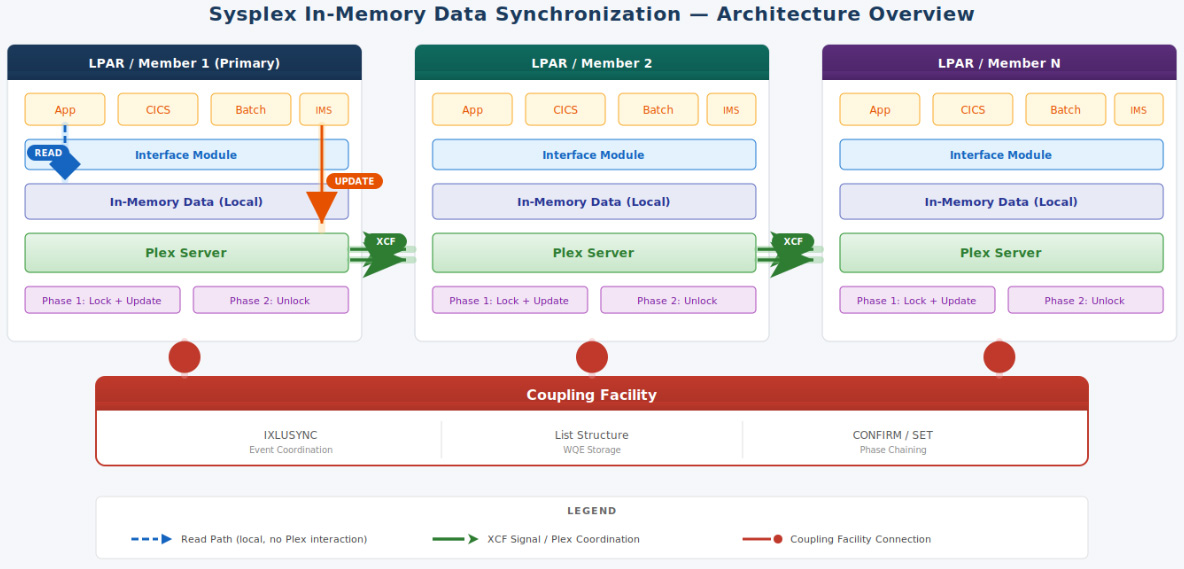Select the blue read-path arrowhead in Member 1
The height and width of the screenshot is (569, 1184).
(x=65, y=165)
